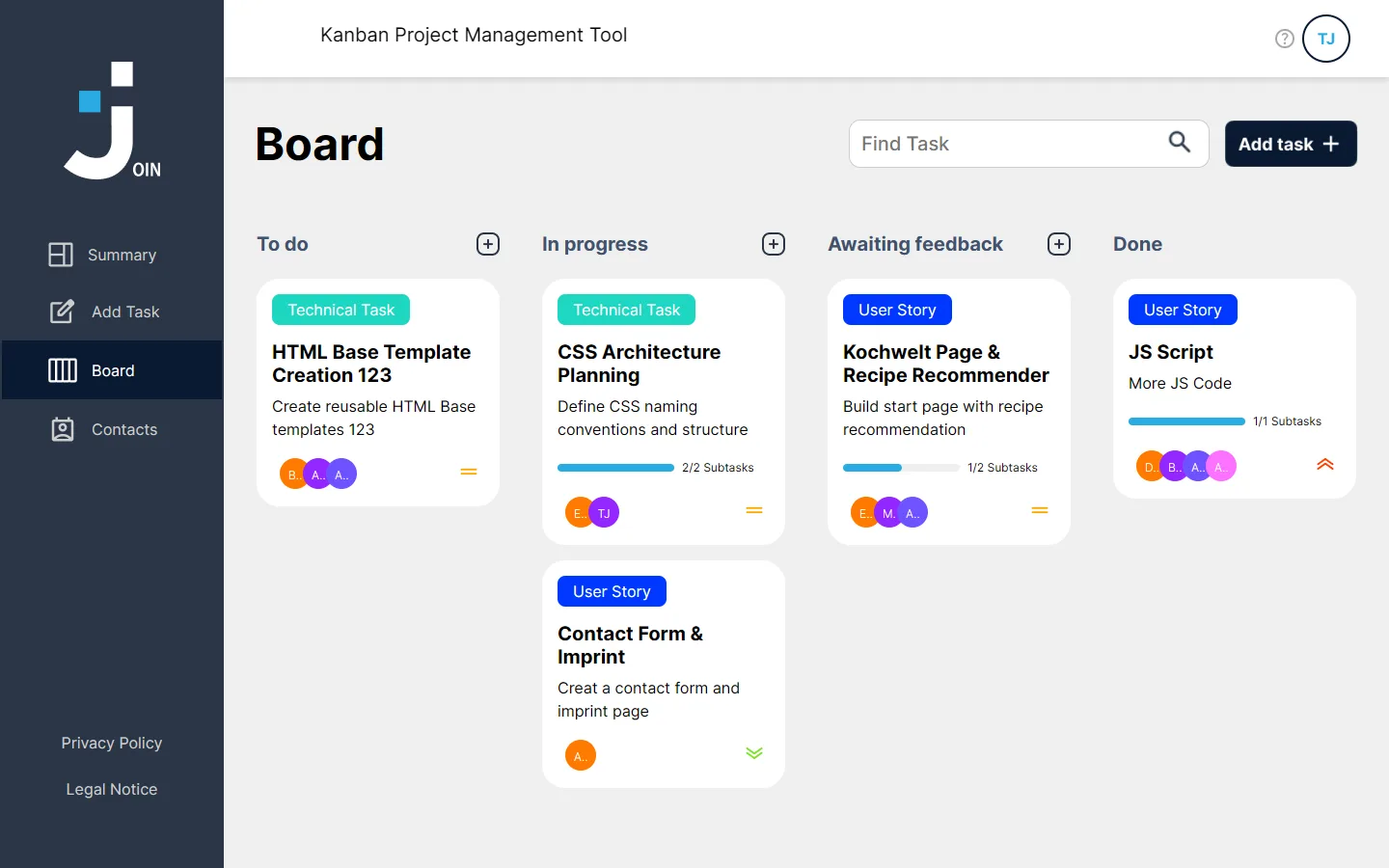Click the More JS Code description
1389x868 pixels.
(x=1180, y=383)
